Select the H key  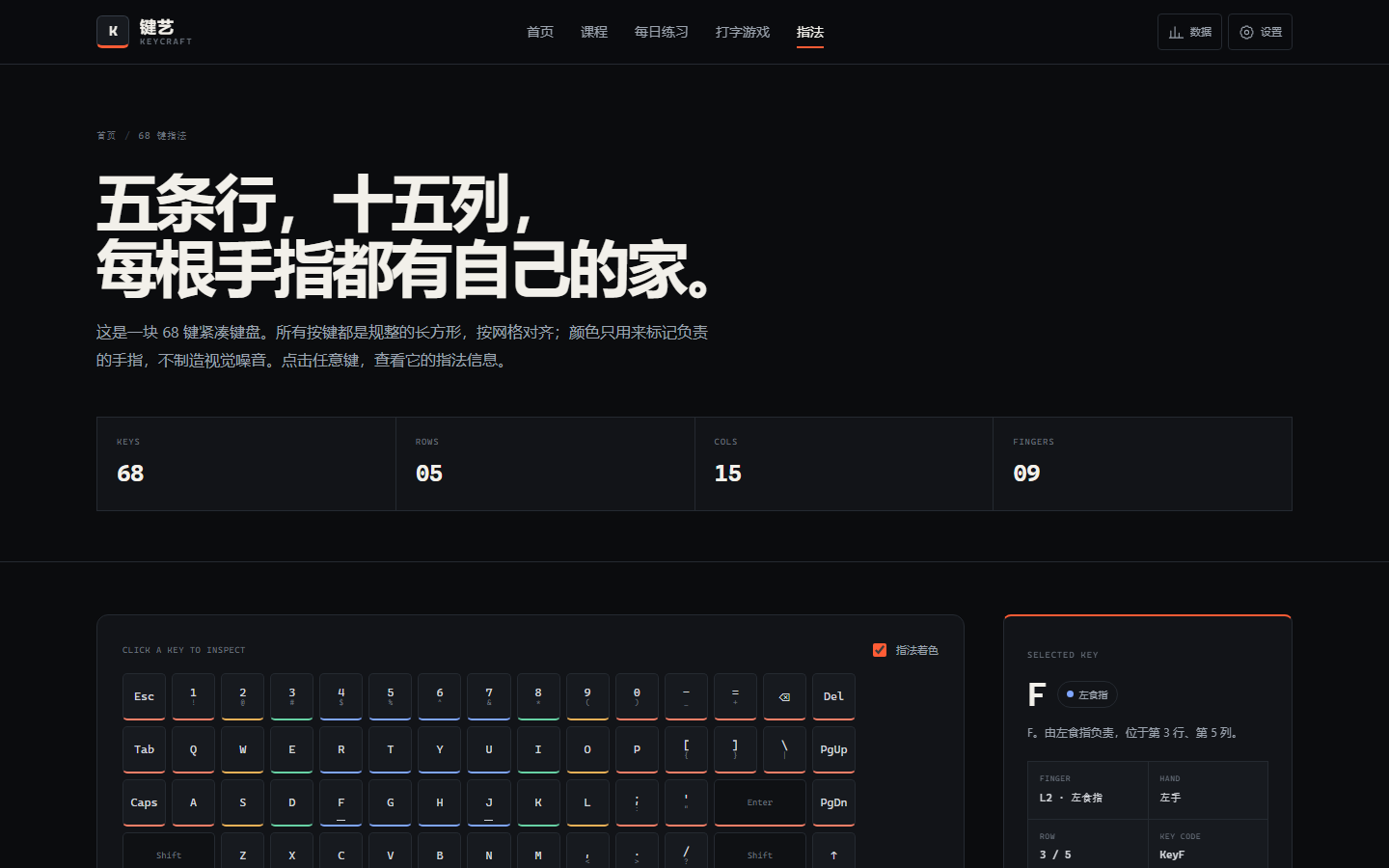(x=440, y=802)
